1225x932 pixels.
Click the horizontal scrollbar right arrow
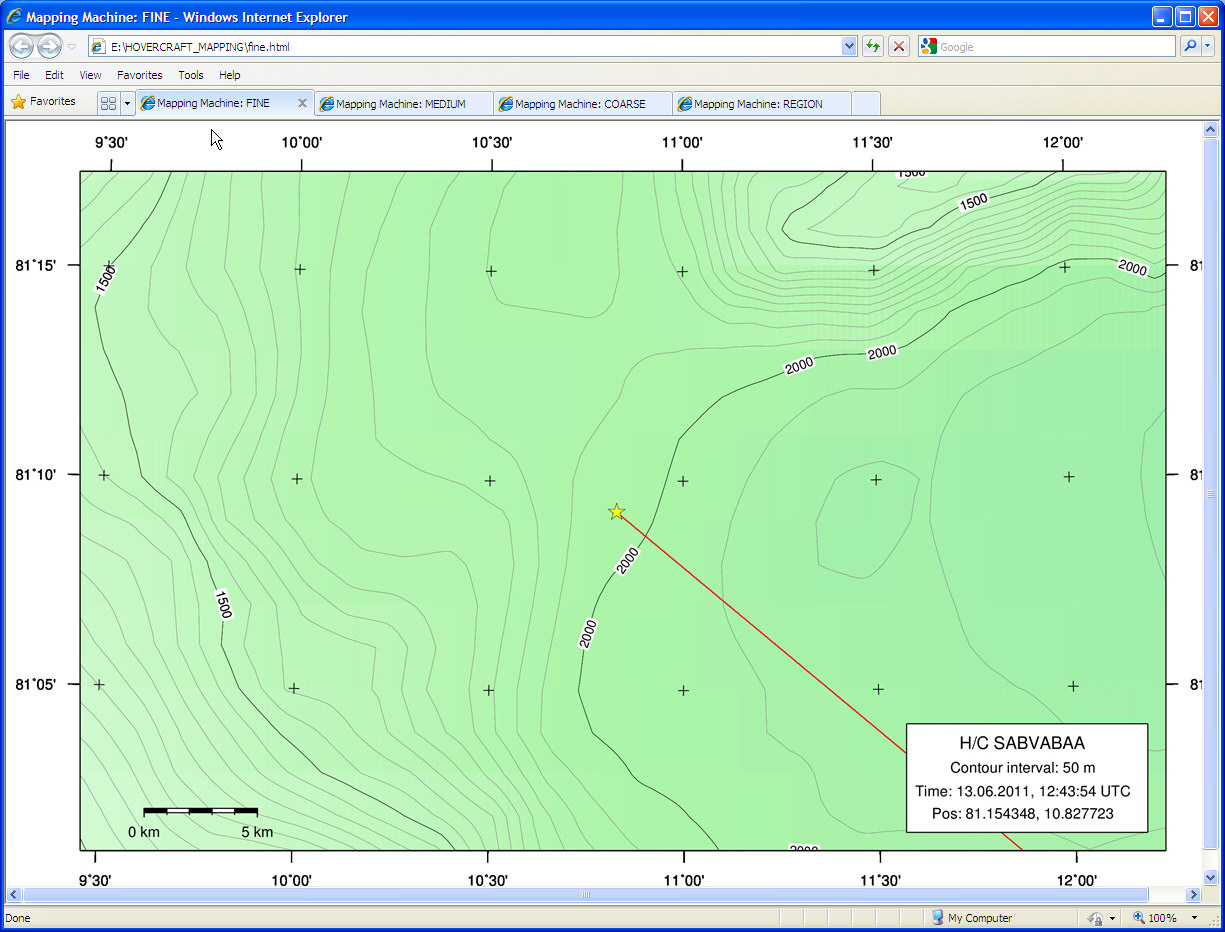pos(1193,895)
